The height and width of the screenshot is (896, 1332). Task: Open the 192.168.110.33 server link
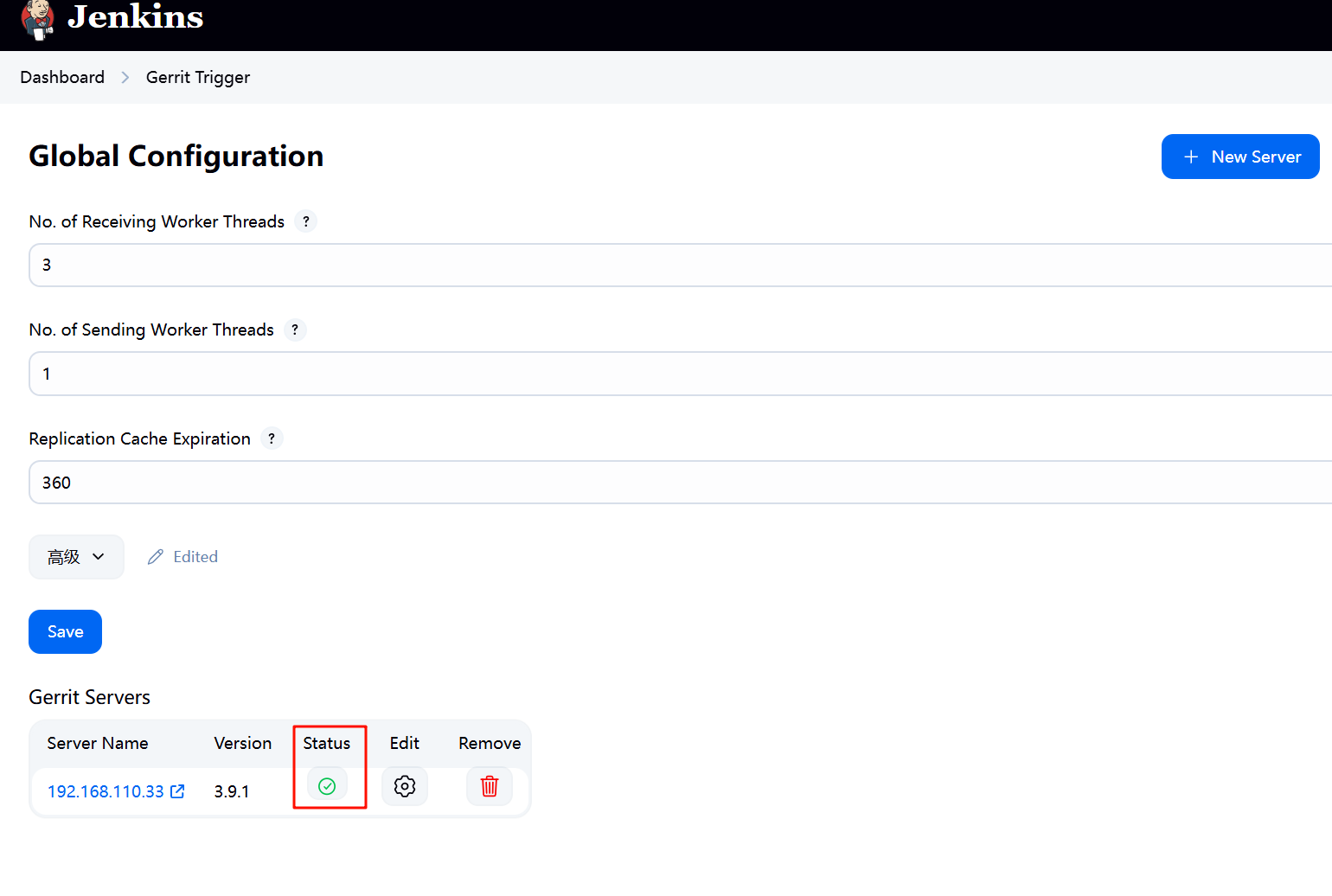[106, 791]
